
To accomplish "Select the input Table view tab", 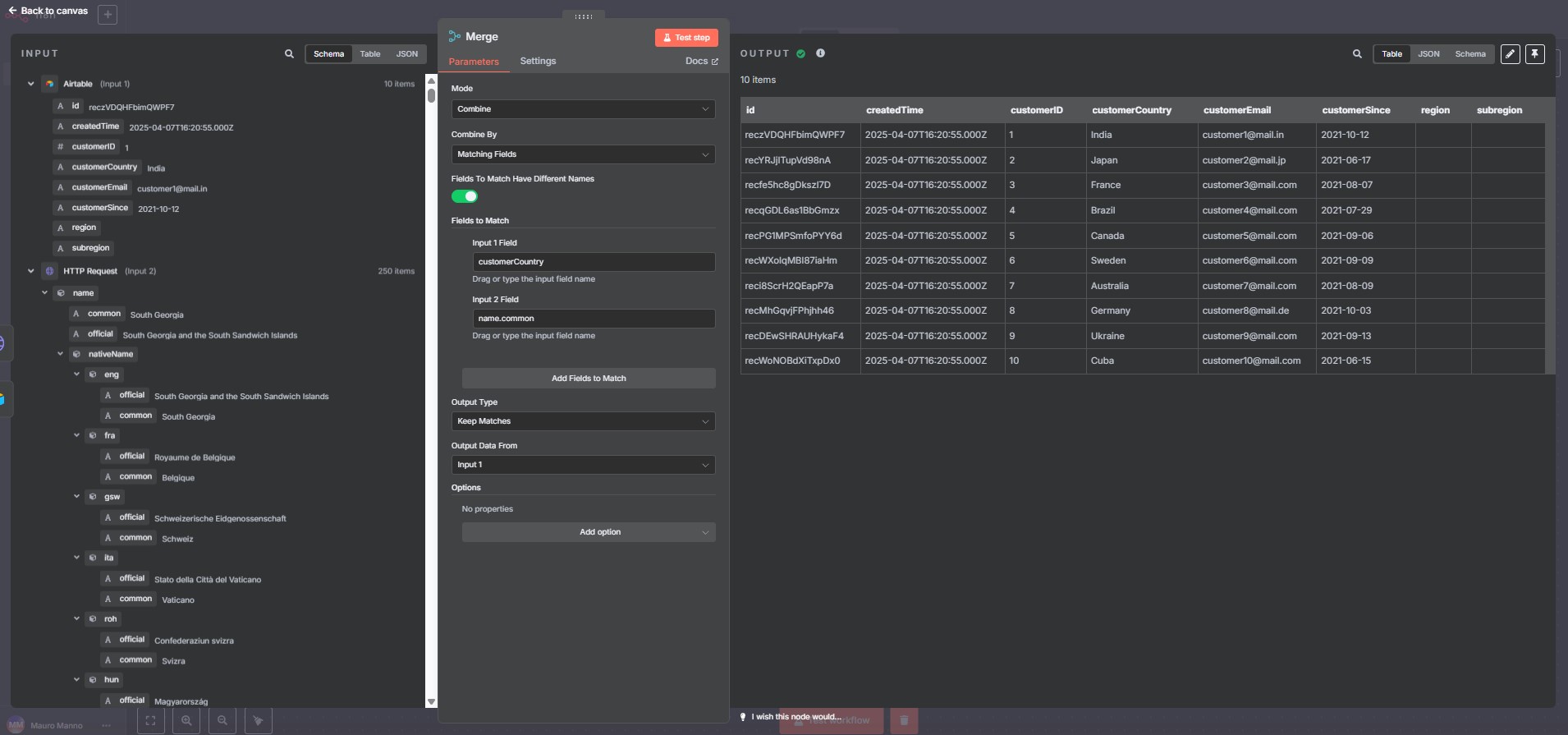I will tap(370, 54).
